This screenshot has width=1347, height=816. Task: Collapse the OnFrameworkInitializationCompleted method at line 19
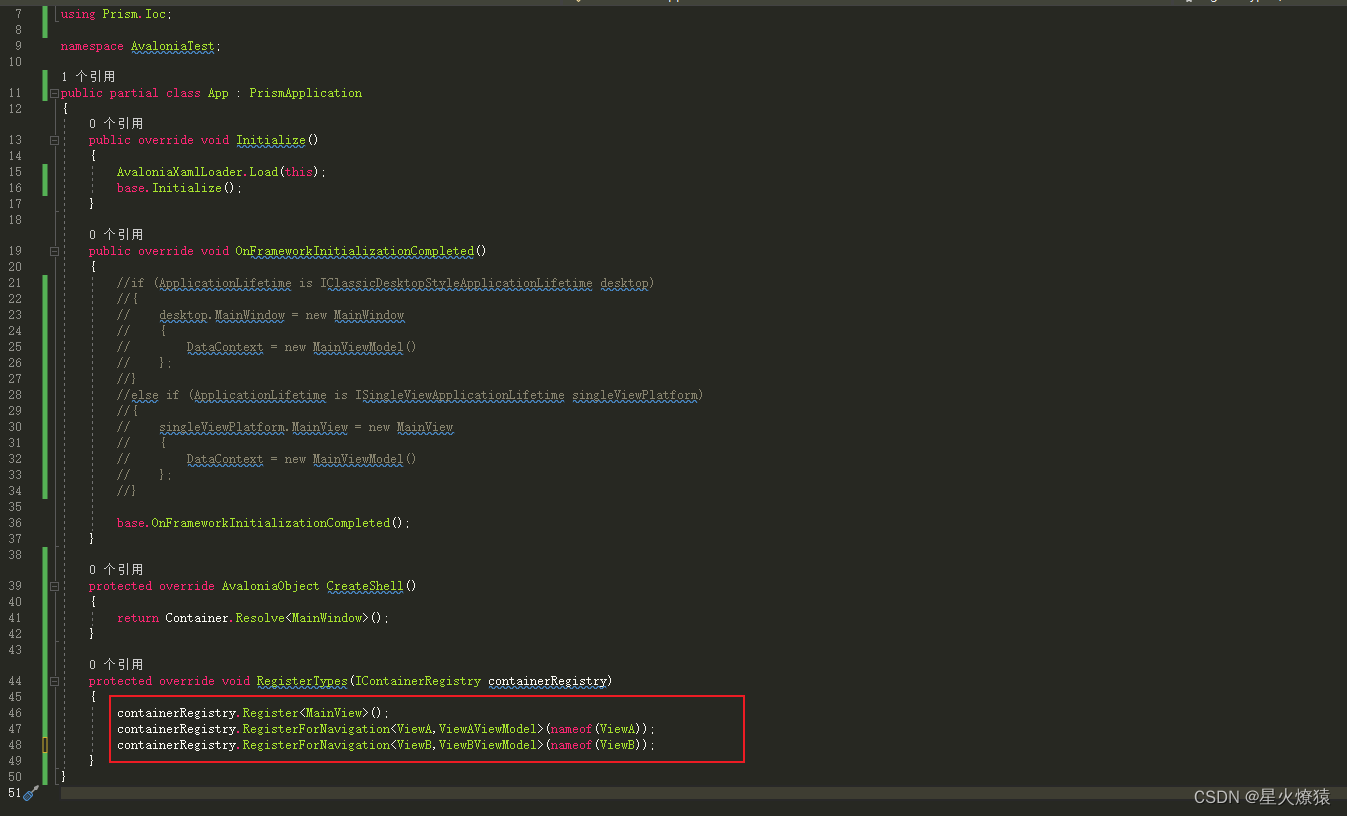click(54, 251)
